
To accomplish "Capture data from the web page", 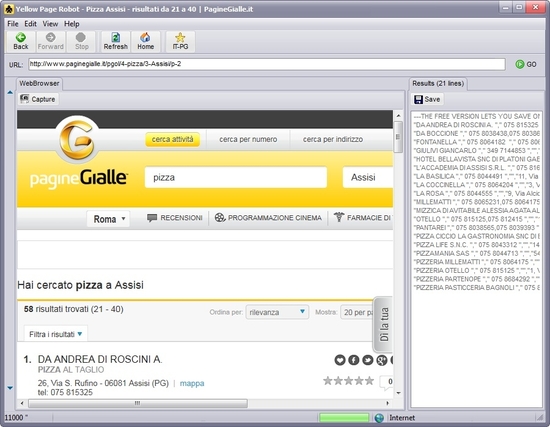I will (38, 99).
